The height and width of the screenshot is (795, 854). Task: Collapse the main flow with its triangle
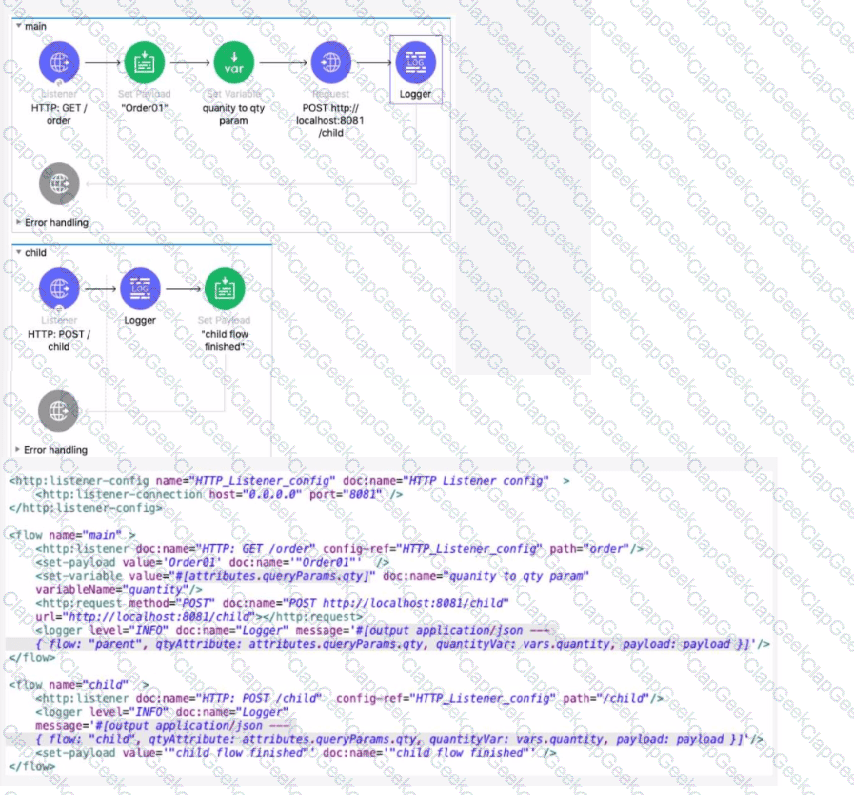coord(18,26)
